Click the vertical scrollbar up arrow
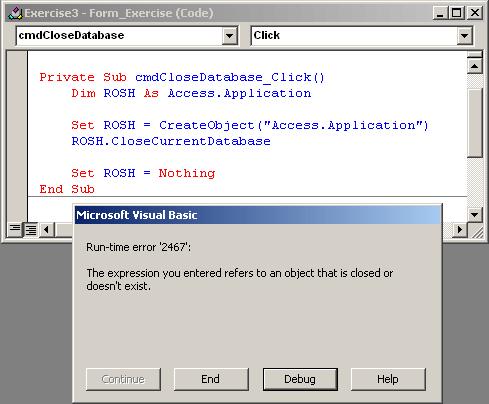The width and height of the screenshot is (489, 404). [x=475, y=66]
